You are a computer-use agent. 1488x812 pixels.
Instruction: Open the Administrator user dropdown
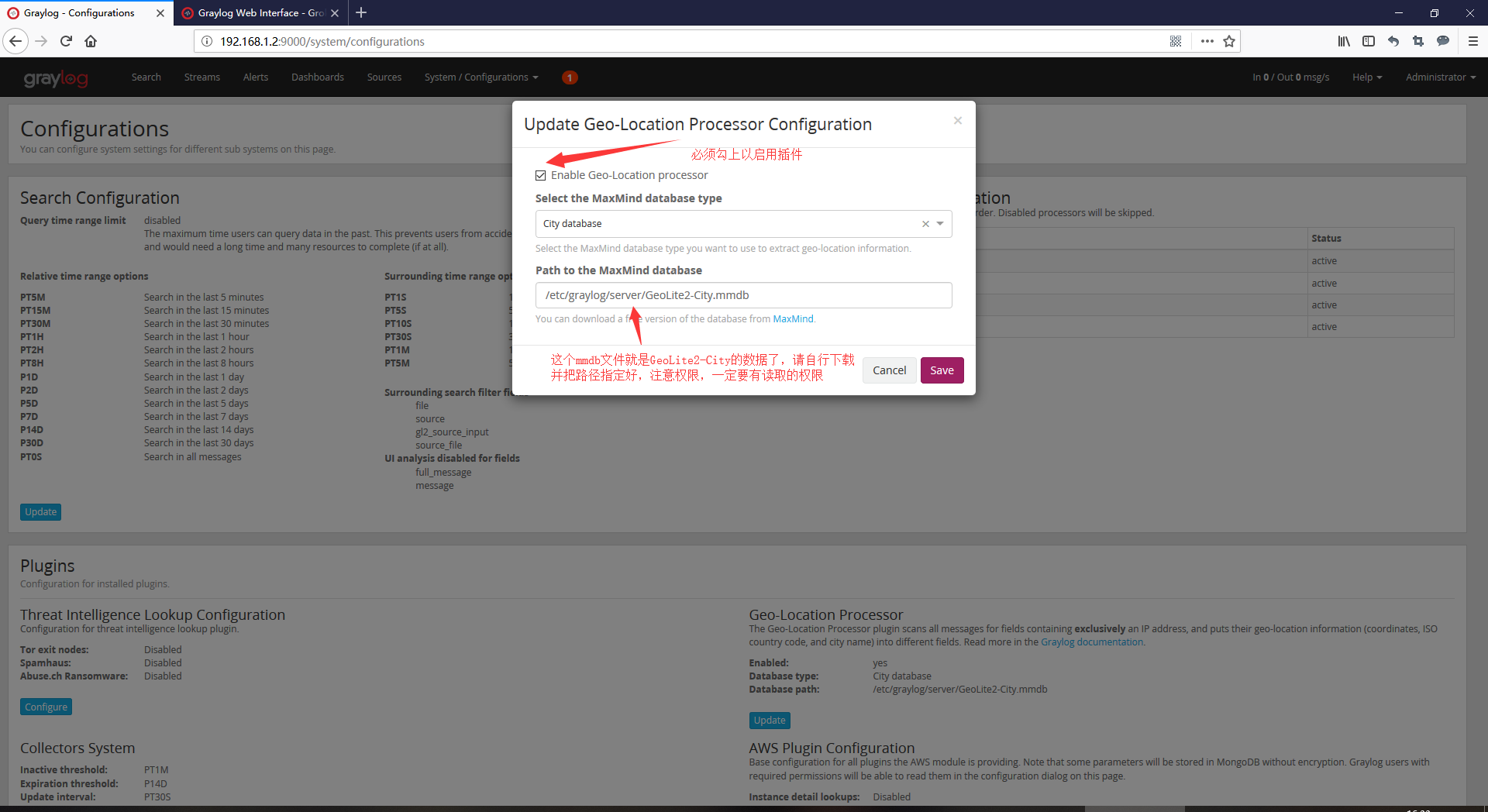(x=1441, y=77)
